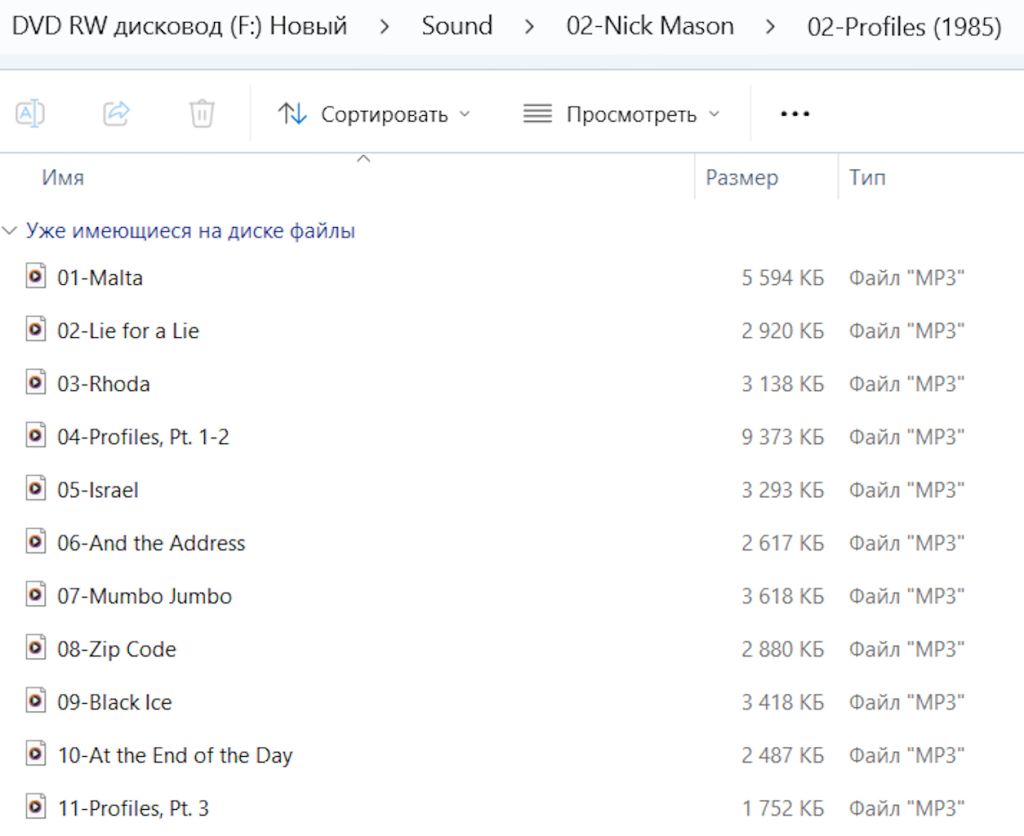Image resolution: width=1024 pixels, height=836 pixels.
Task: Sort by the Размер column header
Action: [x=742, y=178]
